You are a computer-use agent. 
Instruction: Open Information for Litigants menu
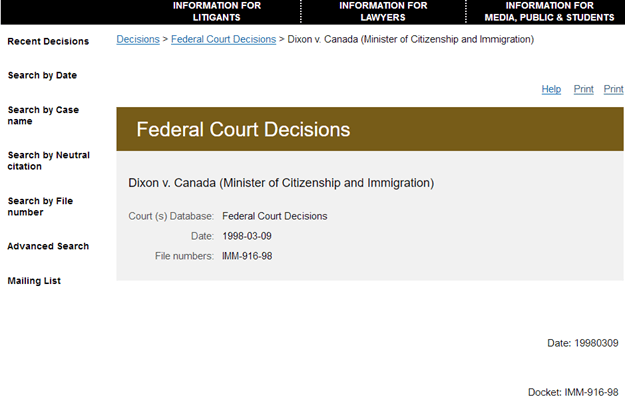[217, 11]
